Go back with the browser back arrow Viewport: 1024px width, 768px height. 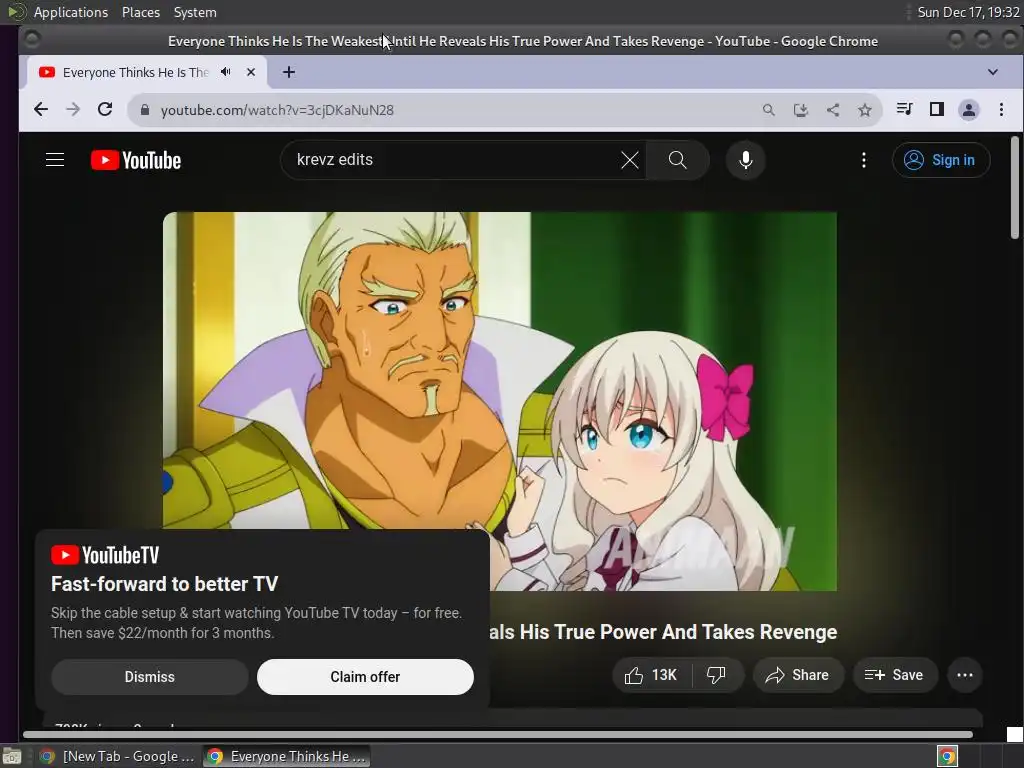[40, 110]
